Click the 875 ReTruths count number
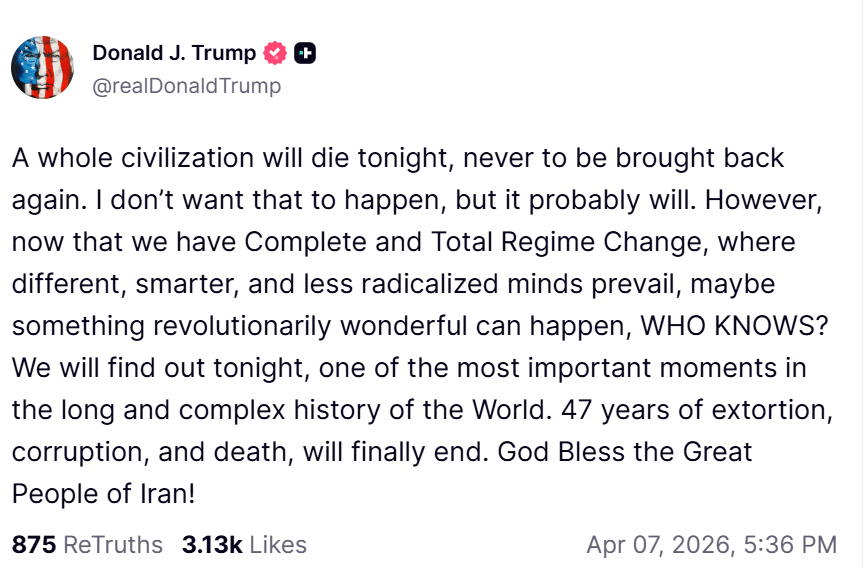 coord(33,545)
